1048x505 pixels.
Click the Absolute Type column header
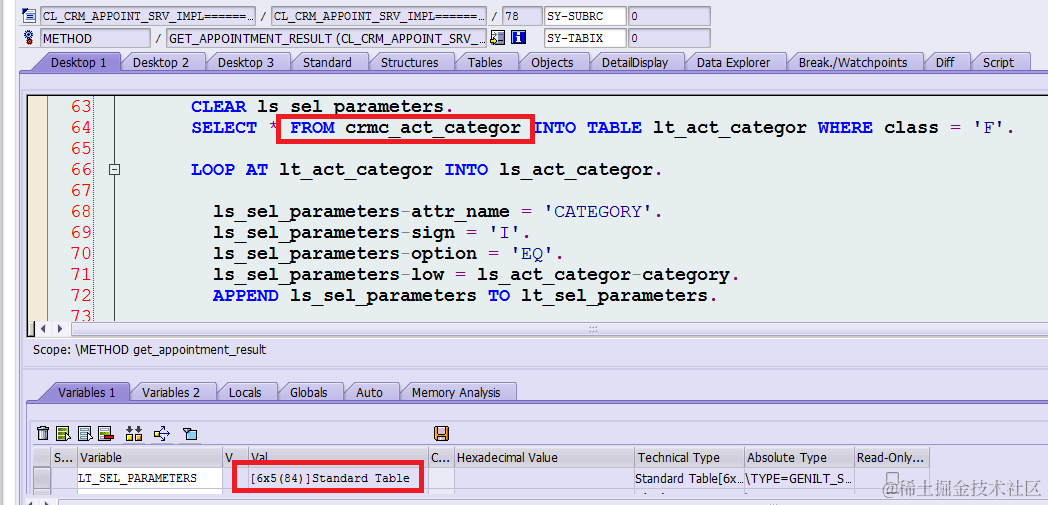[799, 458]
